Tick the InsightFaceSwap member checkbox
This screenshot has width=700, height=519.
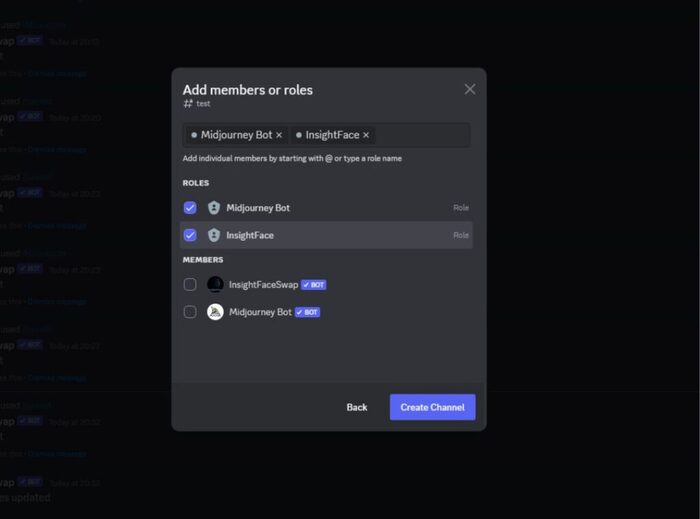pos(190,285)
